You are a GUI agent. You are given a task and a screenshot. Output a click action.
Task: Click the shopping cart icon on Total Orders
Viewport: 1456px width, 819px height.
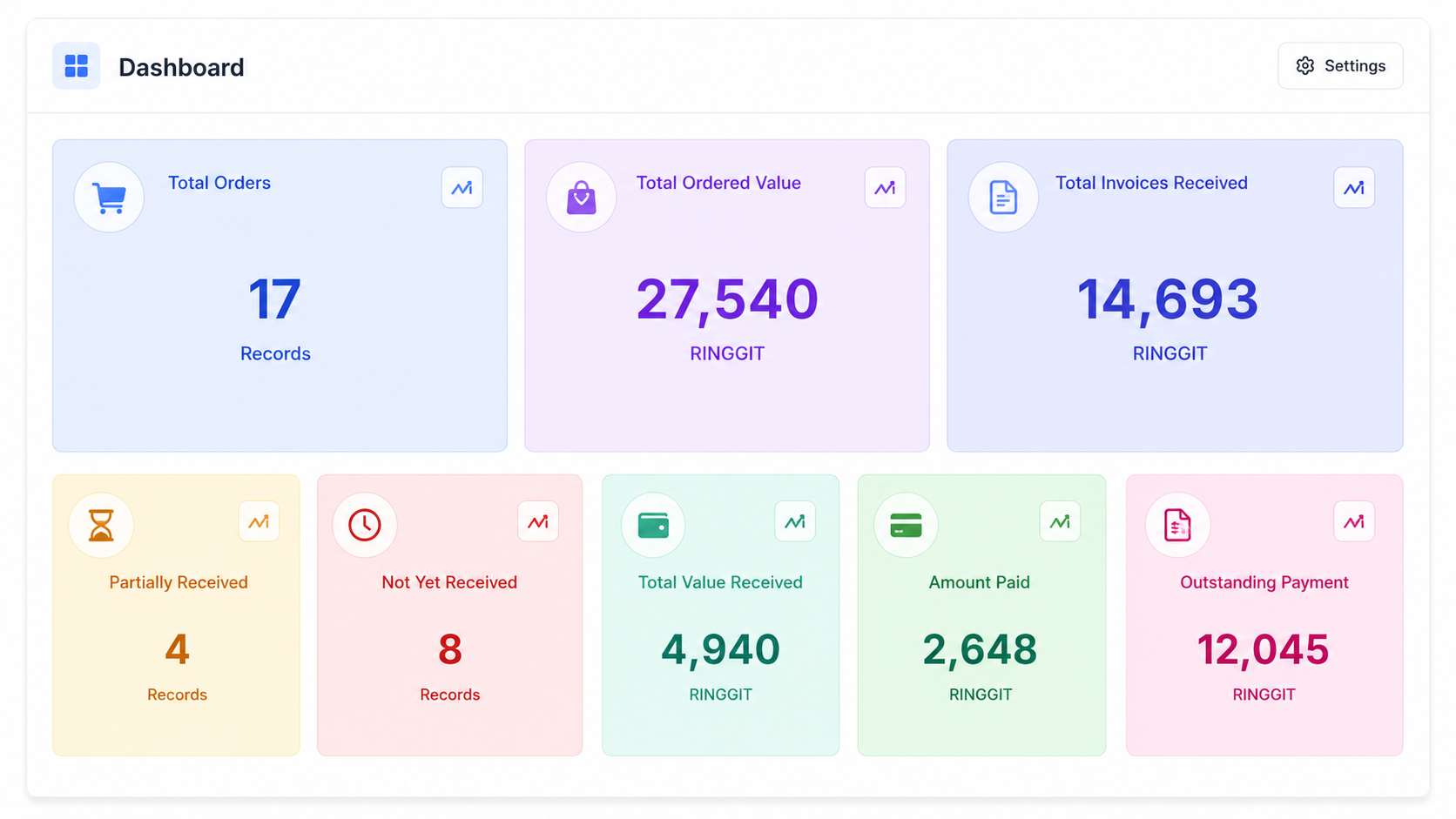coord(109,198)
